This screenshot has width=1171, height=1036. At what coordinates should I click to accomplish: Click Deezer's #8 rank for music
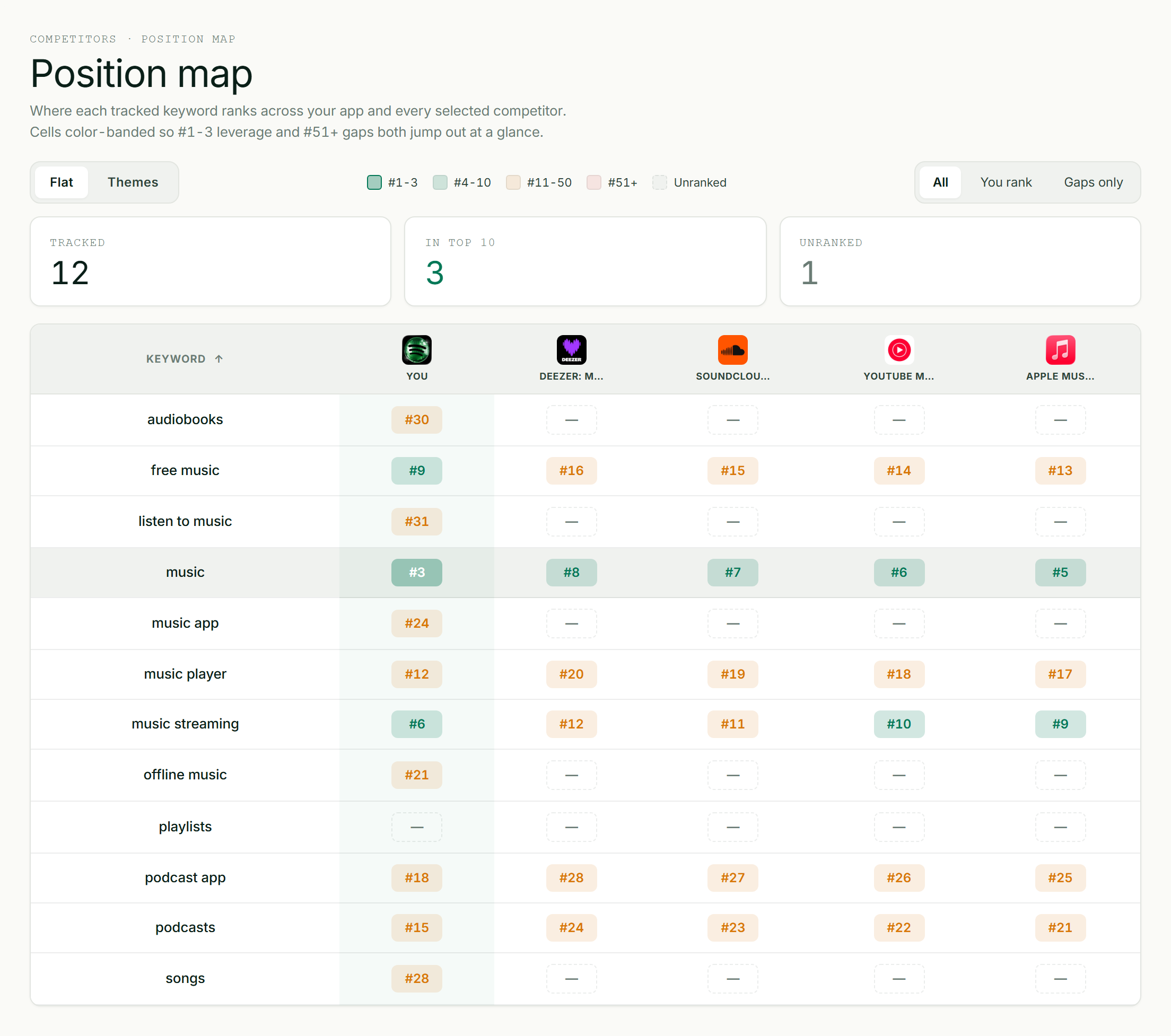571,573
